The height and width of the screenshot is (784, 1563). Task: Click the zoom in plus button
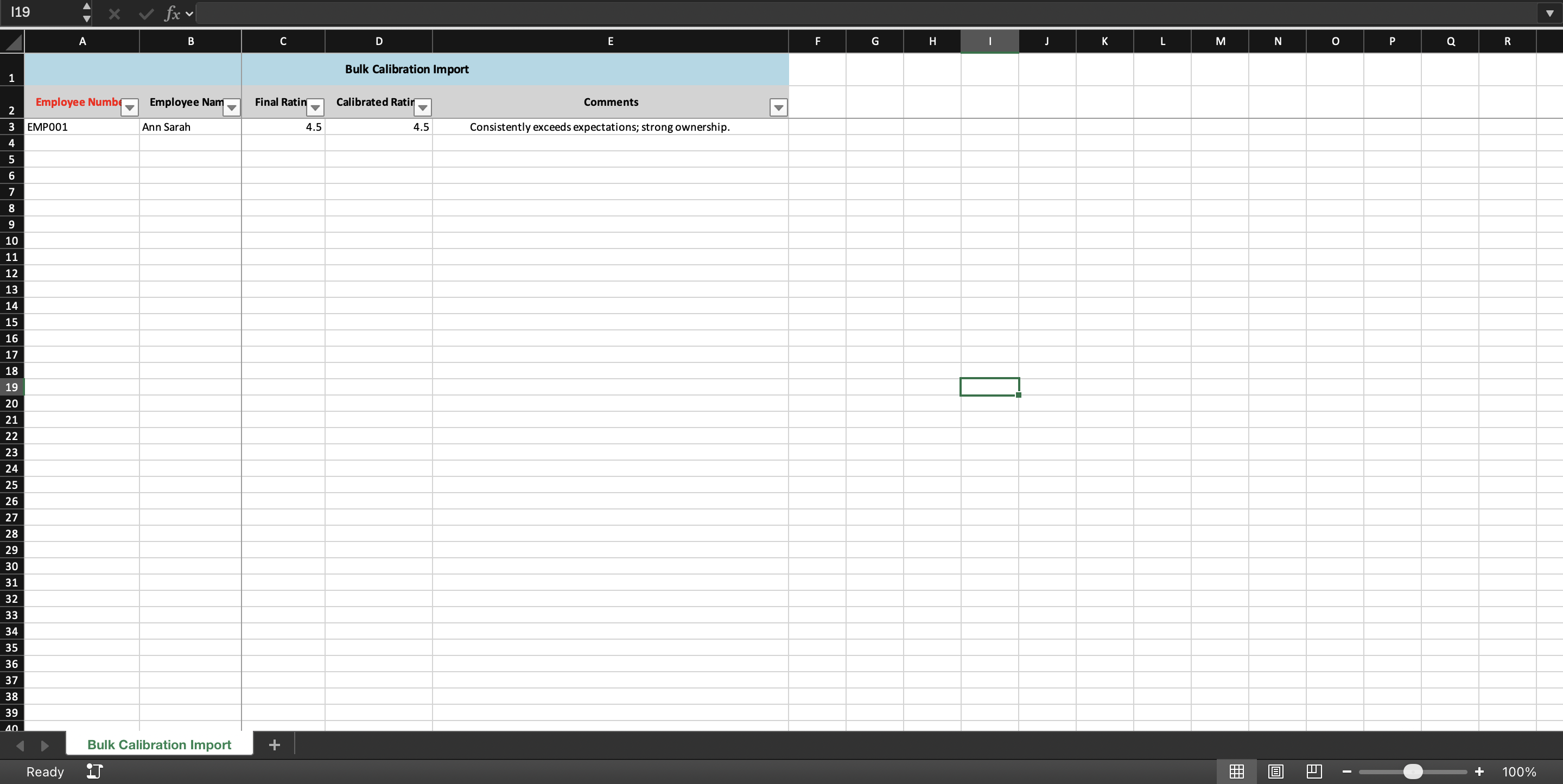[x=1479, y=772]
